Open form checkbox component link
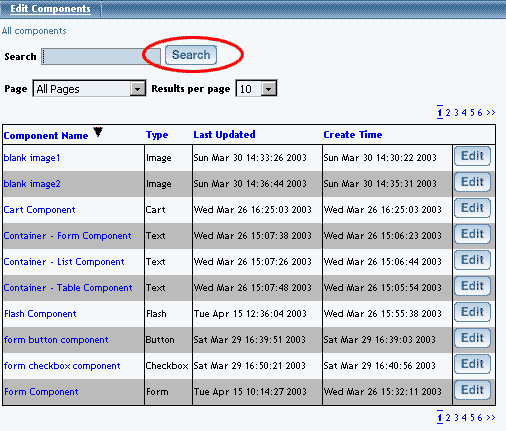Screen dimensions: 506x431 [x=62, y=366]
